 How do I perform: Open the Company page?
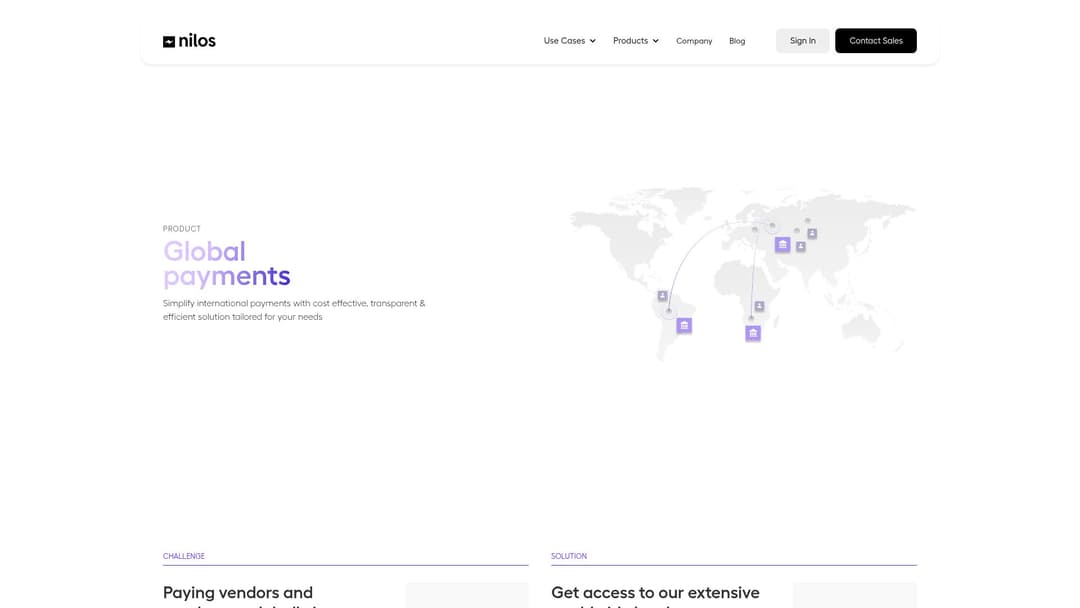click(x=694, y=41)
